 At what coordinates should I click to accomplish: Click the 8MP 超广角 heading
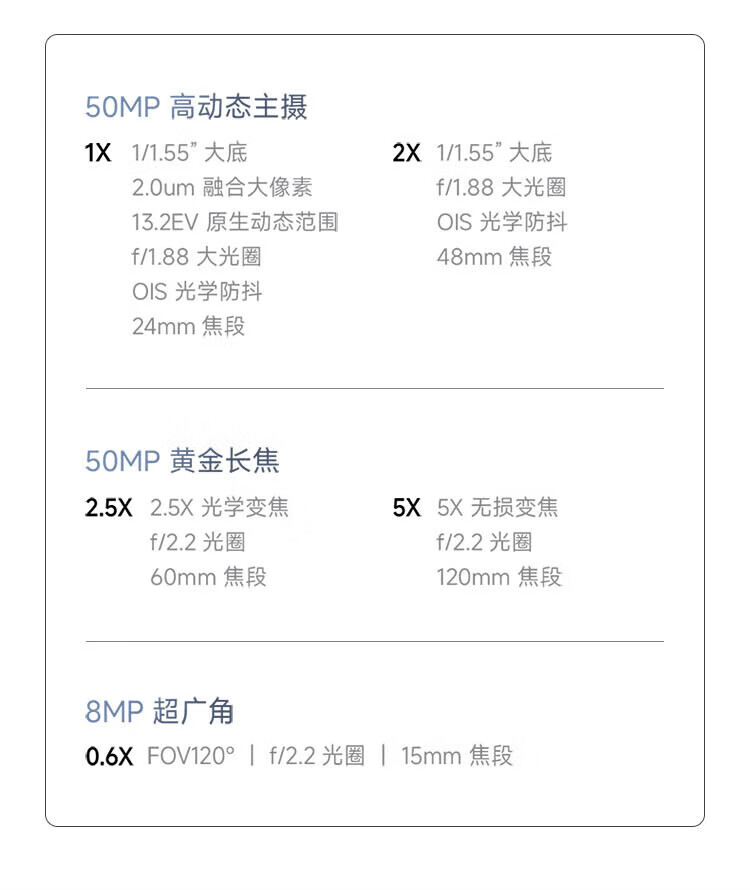coord(160,712)
